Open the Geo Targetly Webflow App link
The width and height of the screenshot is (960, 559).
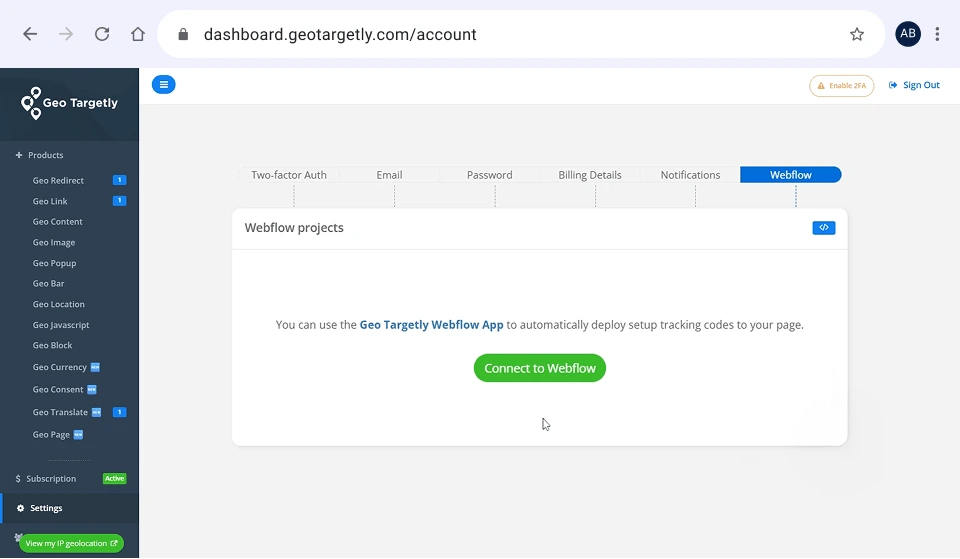[x=431, y=325]
